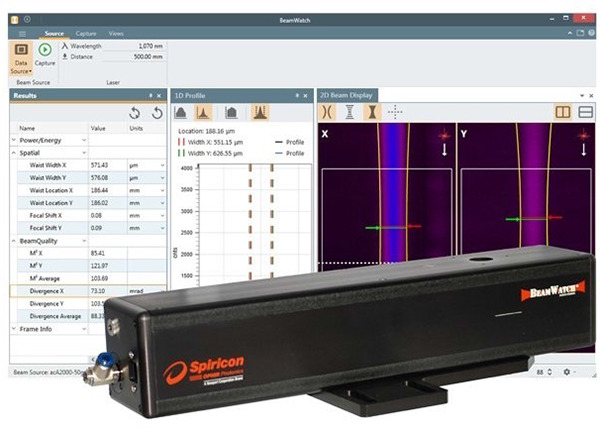This screenshot has width=600, height=432.
Task: Open the Views ribbon tab
Action: 116,33
